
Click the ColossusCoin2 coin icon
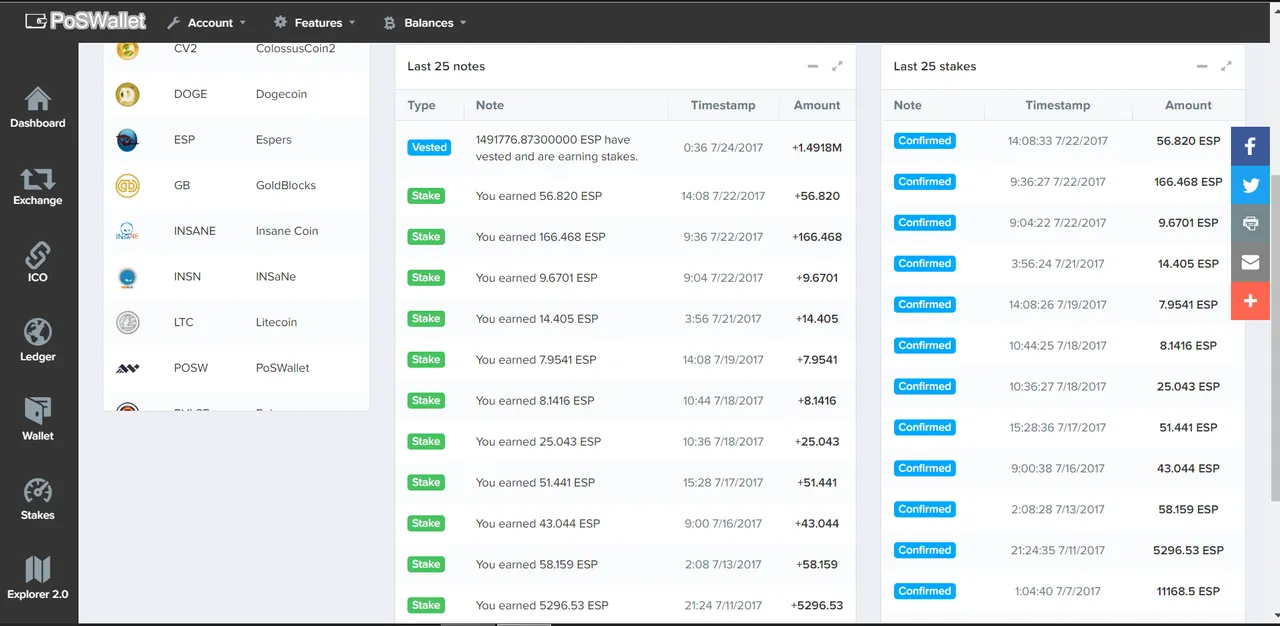coord(127,49)
